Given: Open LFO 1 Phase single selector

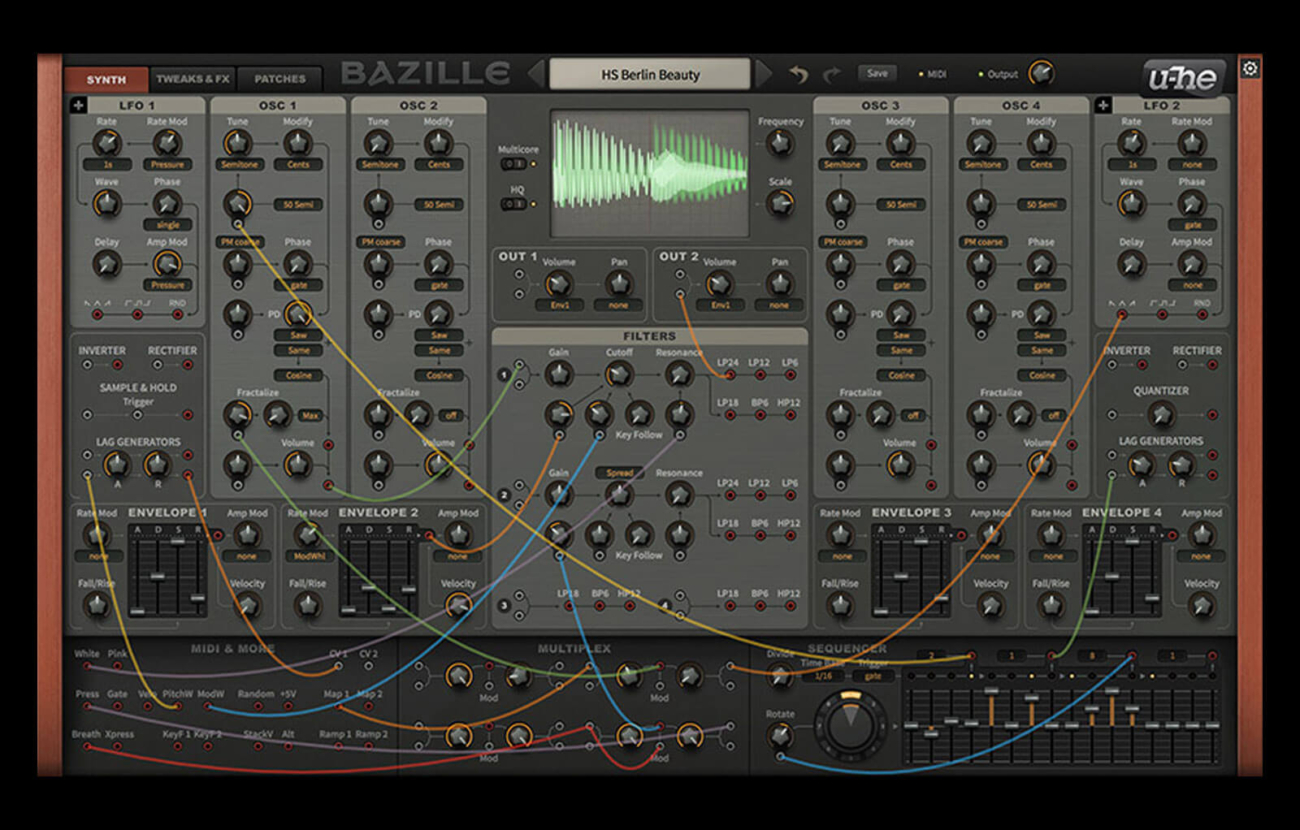Looking at the screenshot, I should [167, 225].
